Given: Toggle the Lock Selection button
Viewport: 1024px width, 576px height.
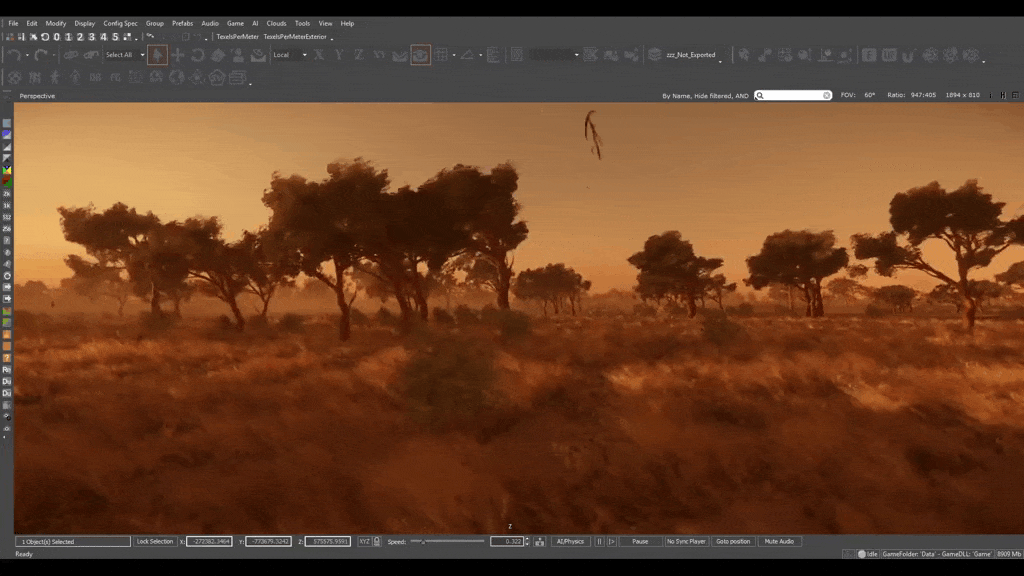Looking at the screenshot, I should point(155,541).
